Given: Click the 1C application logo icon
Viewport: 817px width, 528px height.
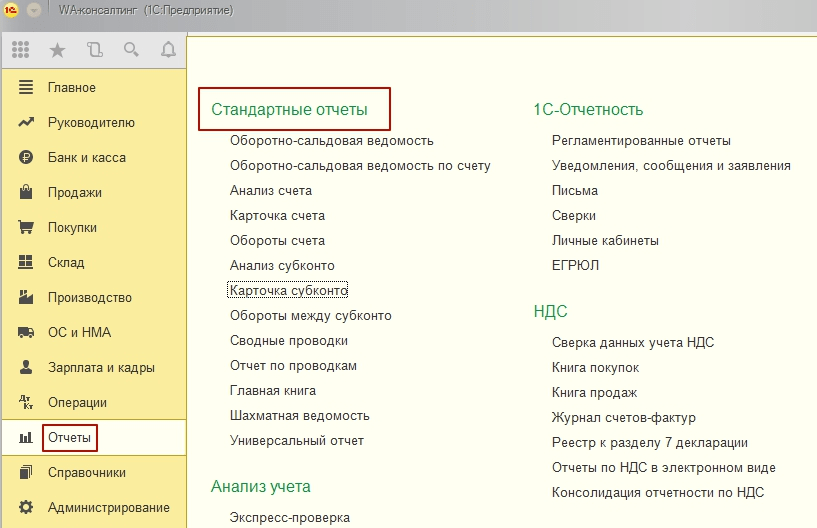Looking at the screenshot, I should pos(11,9).
